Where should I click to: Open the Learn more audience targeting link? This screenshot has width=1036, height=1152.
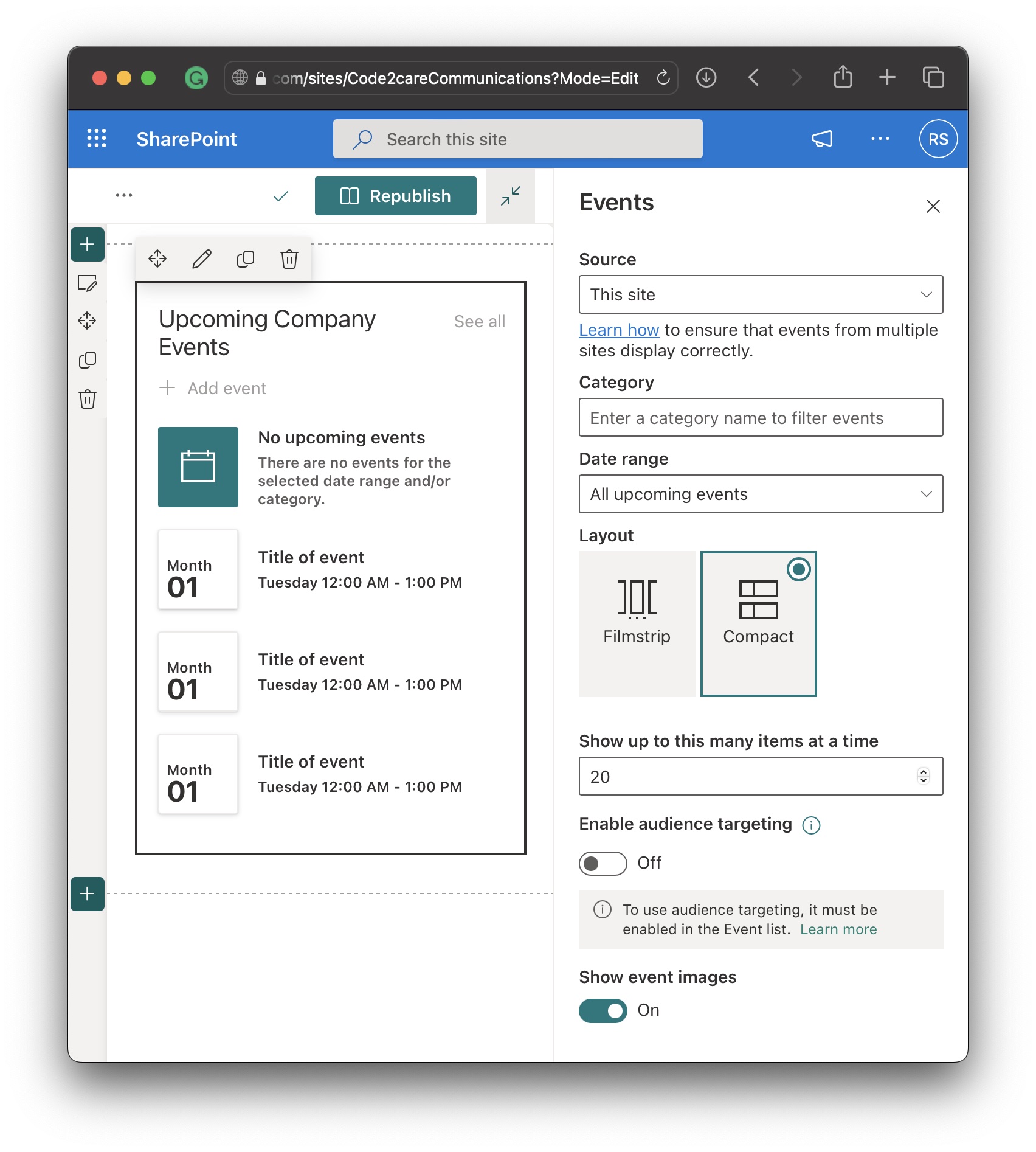[838, 929]
